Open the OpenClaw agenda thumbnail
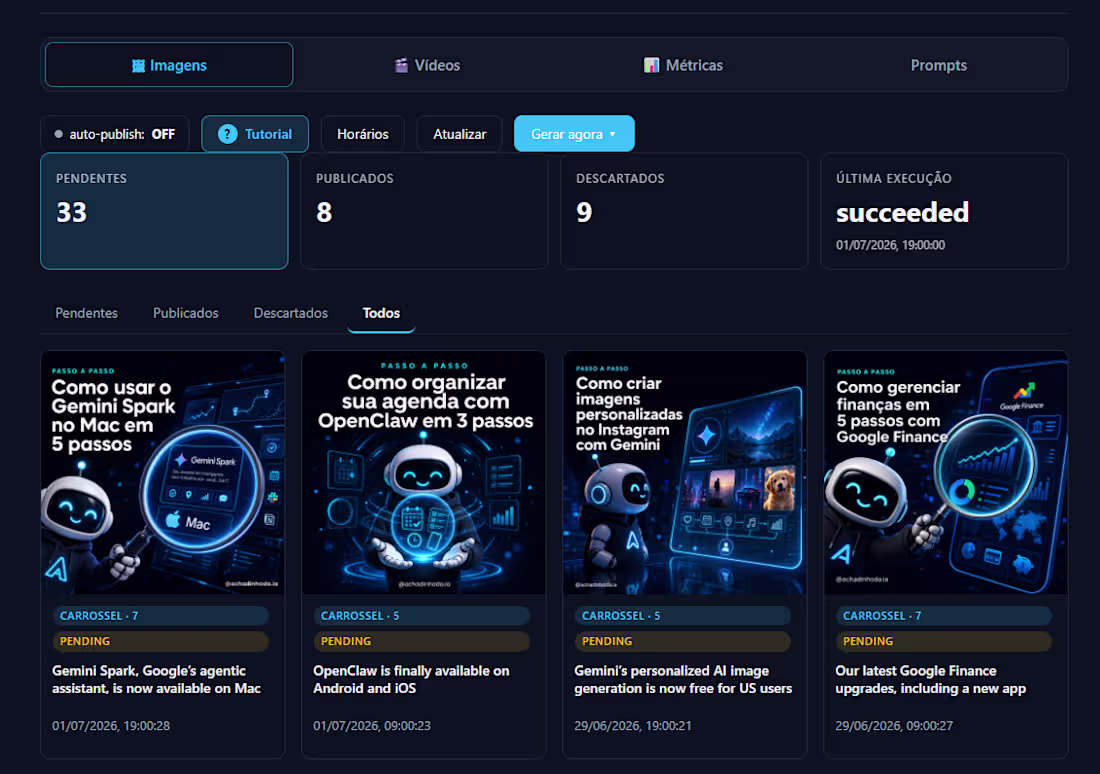 [x=424, y=472]
